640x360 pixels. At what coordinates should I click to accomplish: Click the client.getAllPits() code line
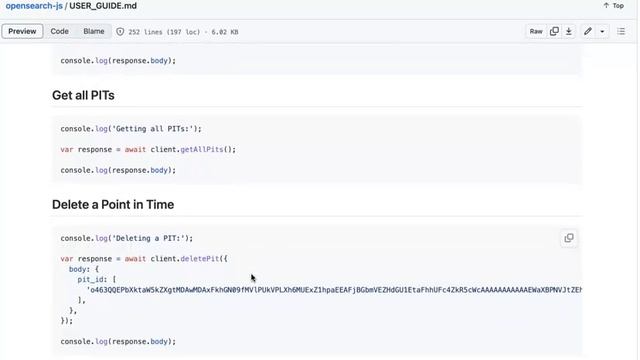(148, 149)
